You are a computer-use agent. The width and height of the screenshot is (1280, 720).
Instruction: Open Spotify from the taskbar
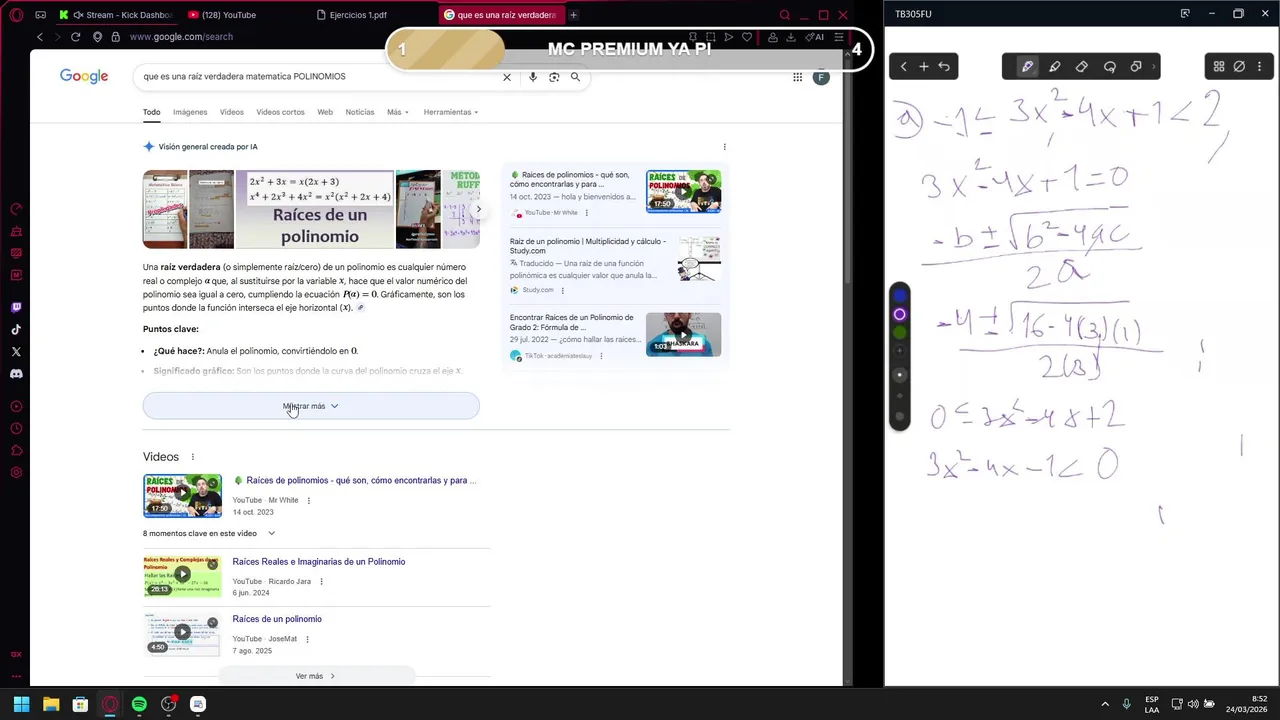(x=139, y=704)
